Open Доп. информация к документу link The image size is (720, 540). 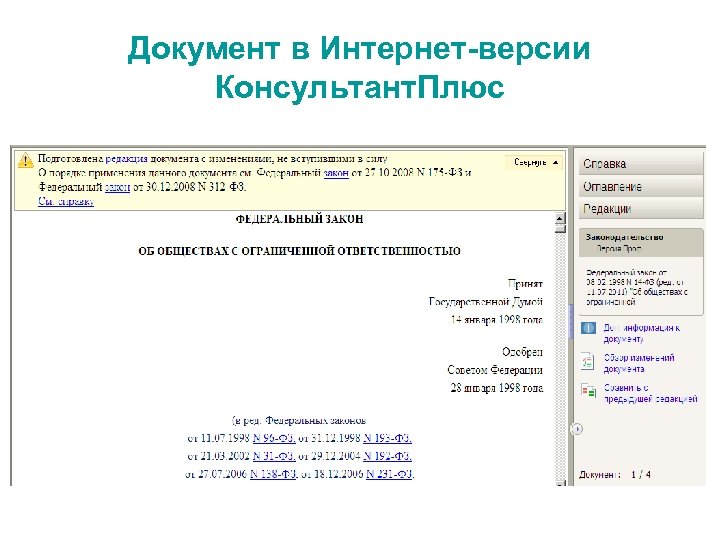click(x=641, y=333)
